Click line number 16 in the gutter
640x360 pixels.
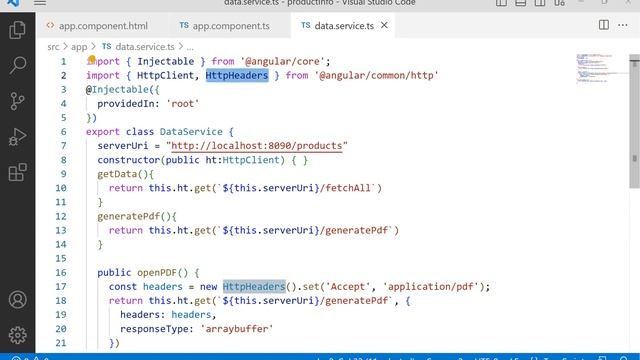click(x=61, y=273)
